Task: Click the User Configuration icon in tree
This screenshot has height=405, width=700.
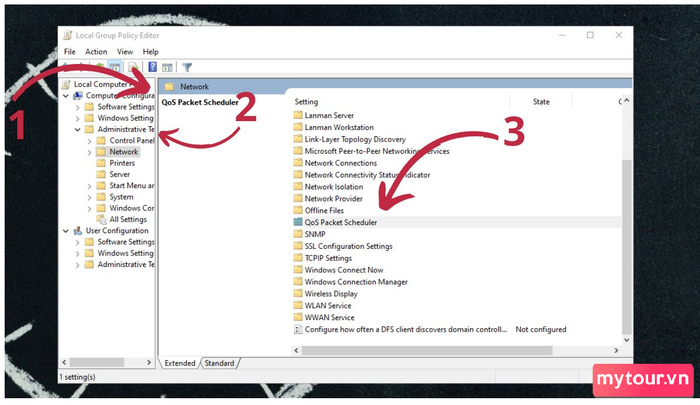Action: pyautogui.click(x=78, y=230)
